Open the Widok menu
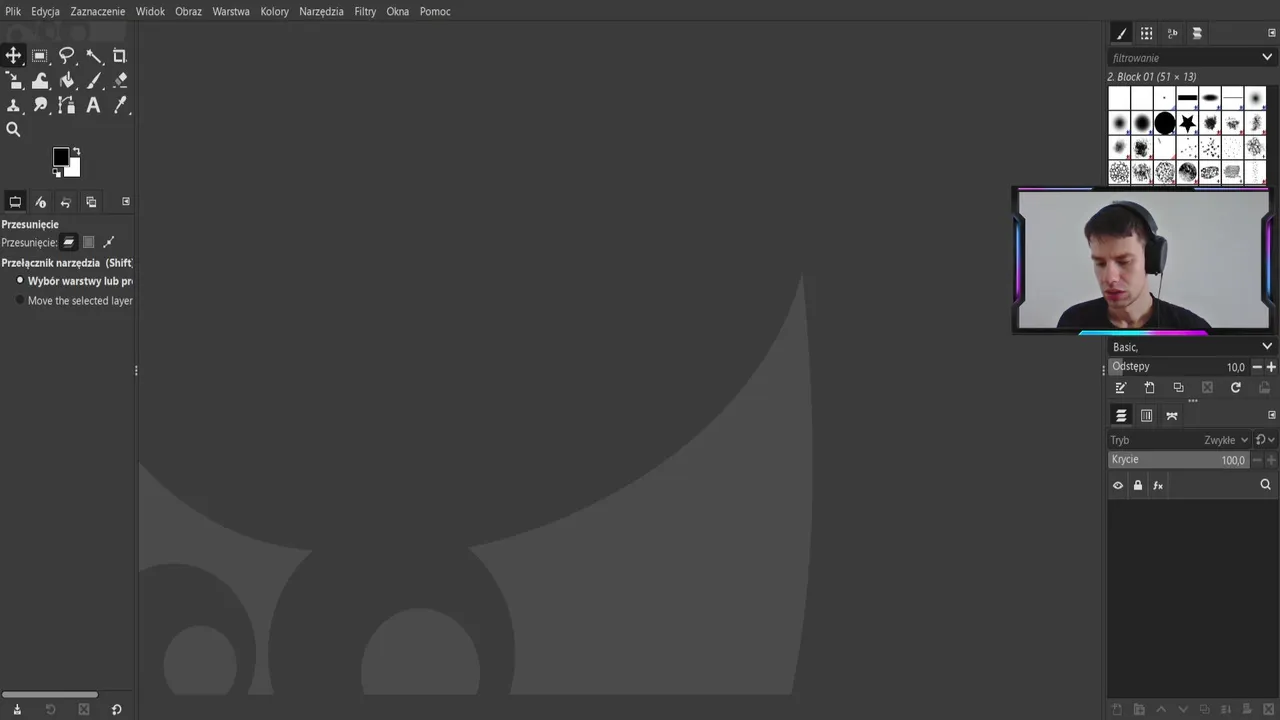This screenshot has height=720, width=1280. (150, 11)
